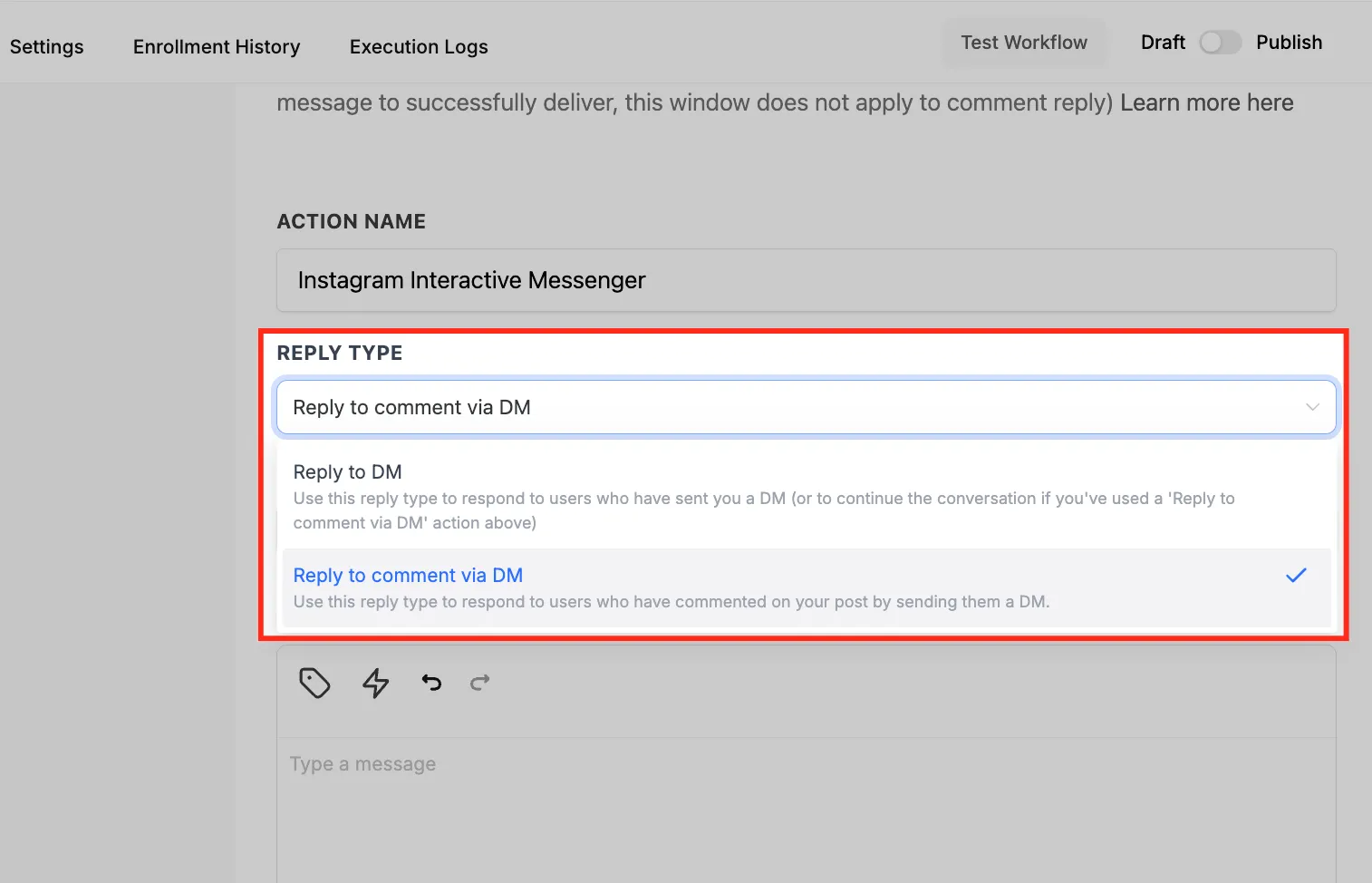Open the Reply Type select box

tap(806, 407)
